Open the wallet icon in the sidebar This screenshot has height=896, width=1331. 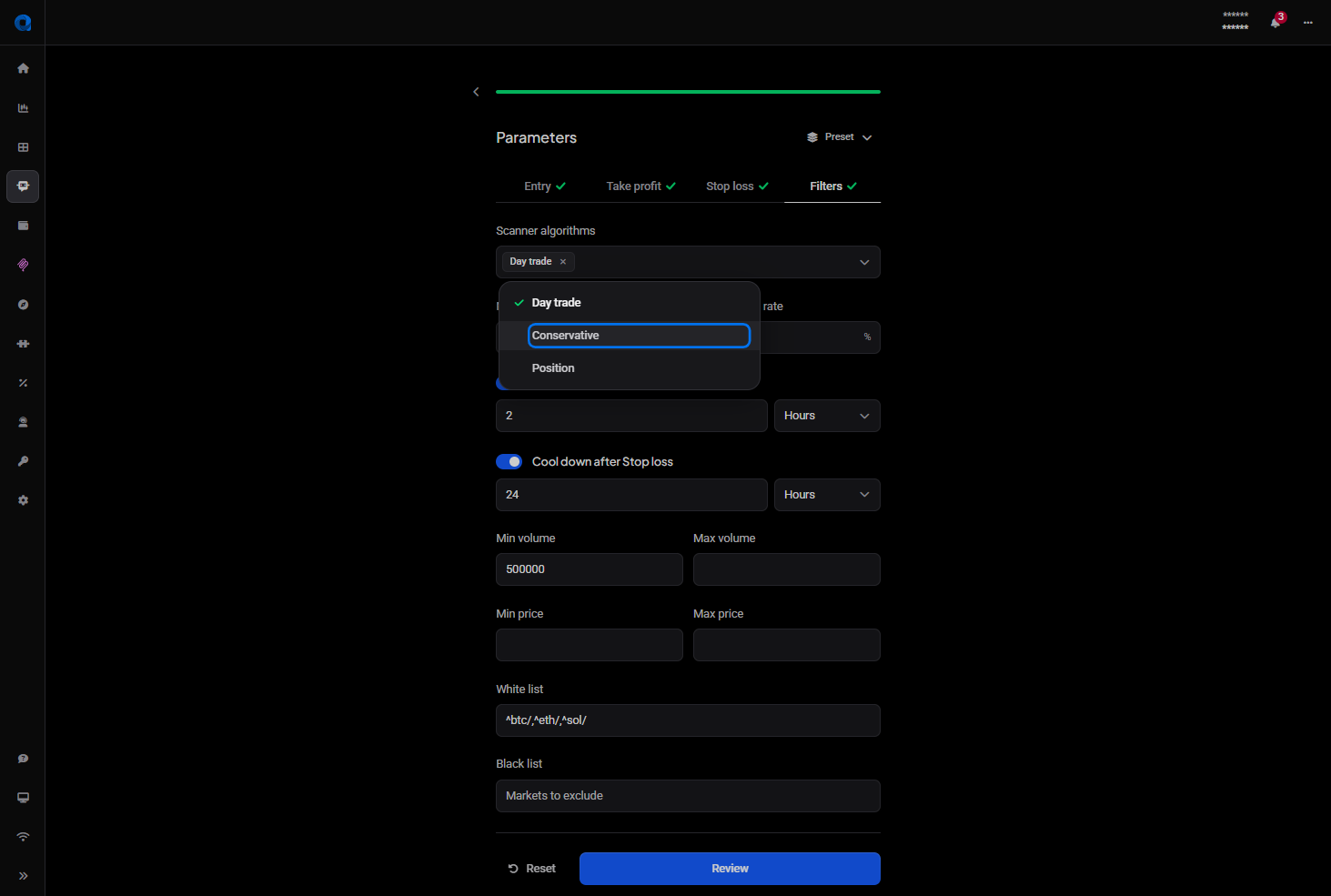coord(23,226)
